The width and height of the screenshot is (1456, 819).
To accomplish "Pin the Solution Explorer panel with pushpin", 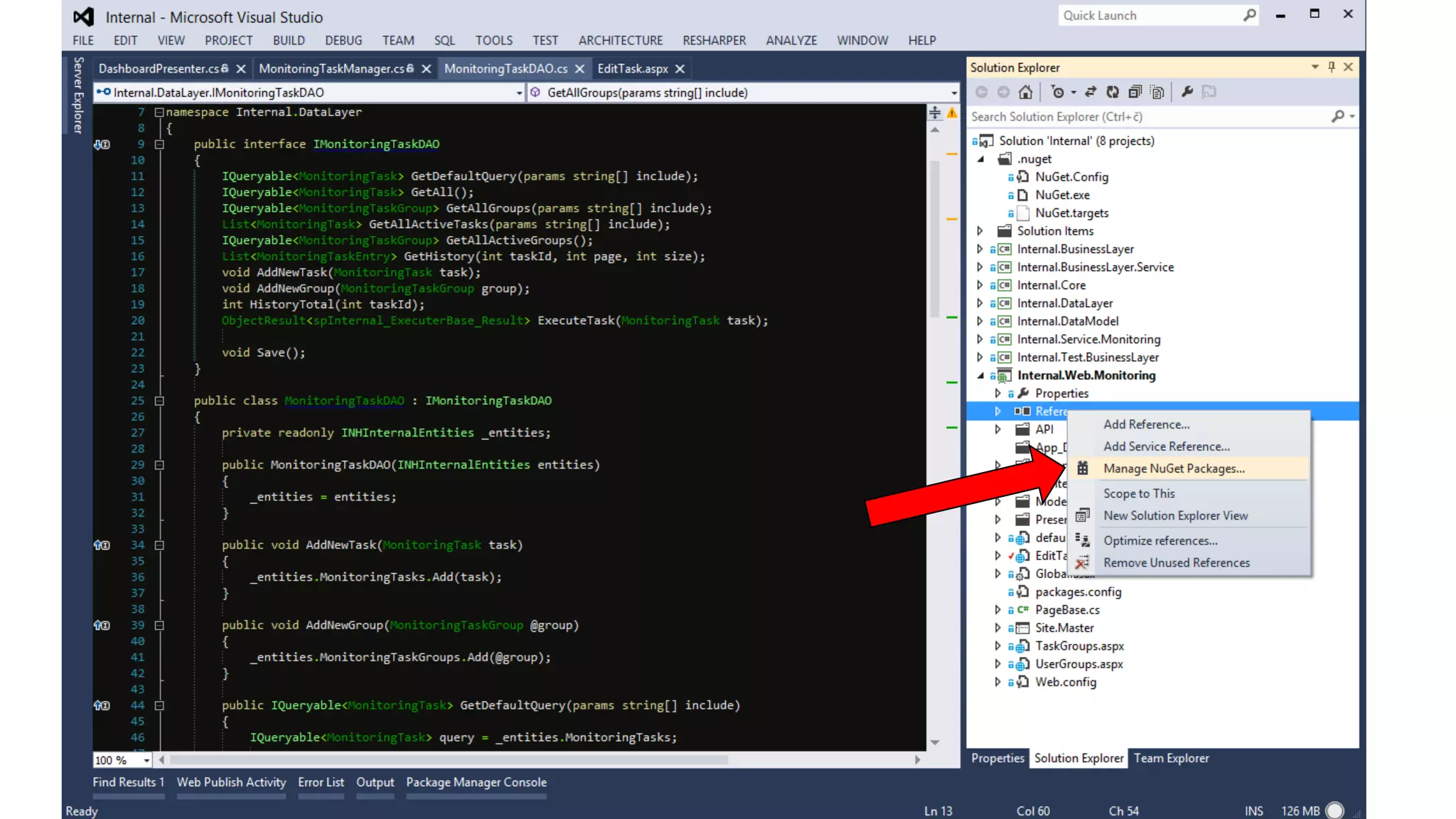I will tap(1332, 67).
